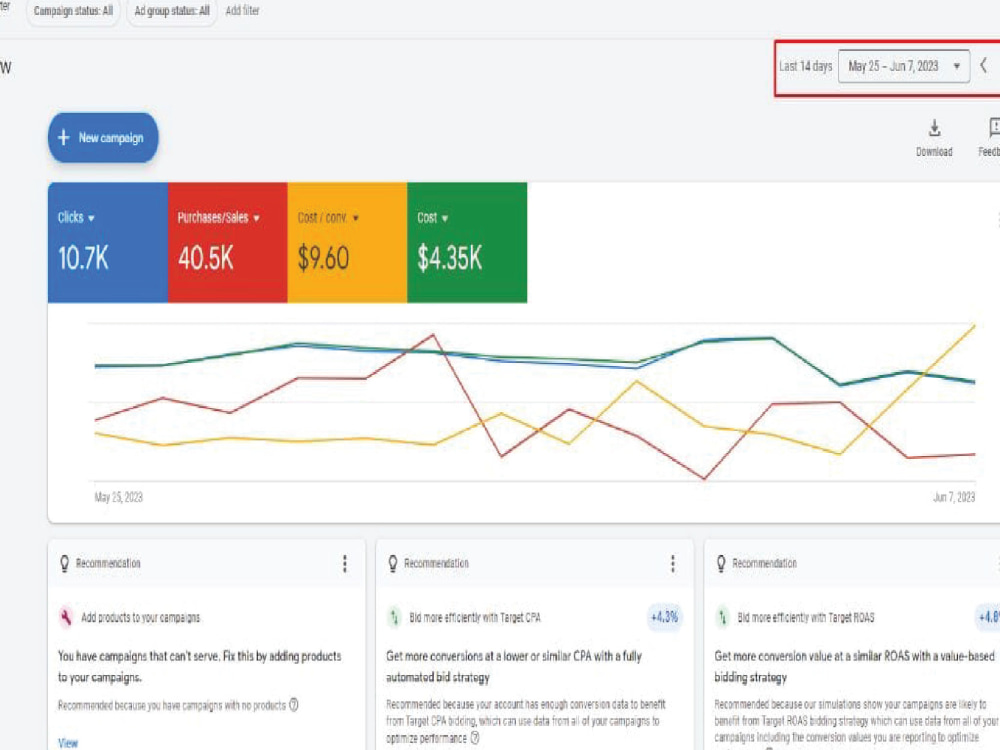Click the bid arrows icon beside Target CPA
The width and height of the screenshot is (1000, 750).
point(394,617)
